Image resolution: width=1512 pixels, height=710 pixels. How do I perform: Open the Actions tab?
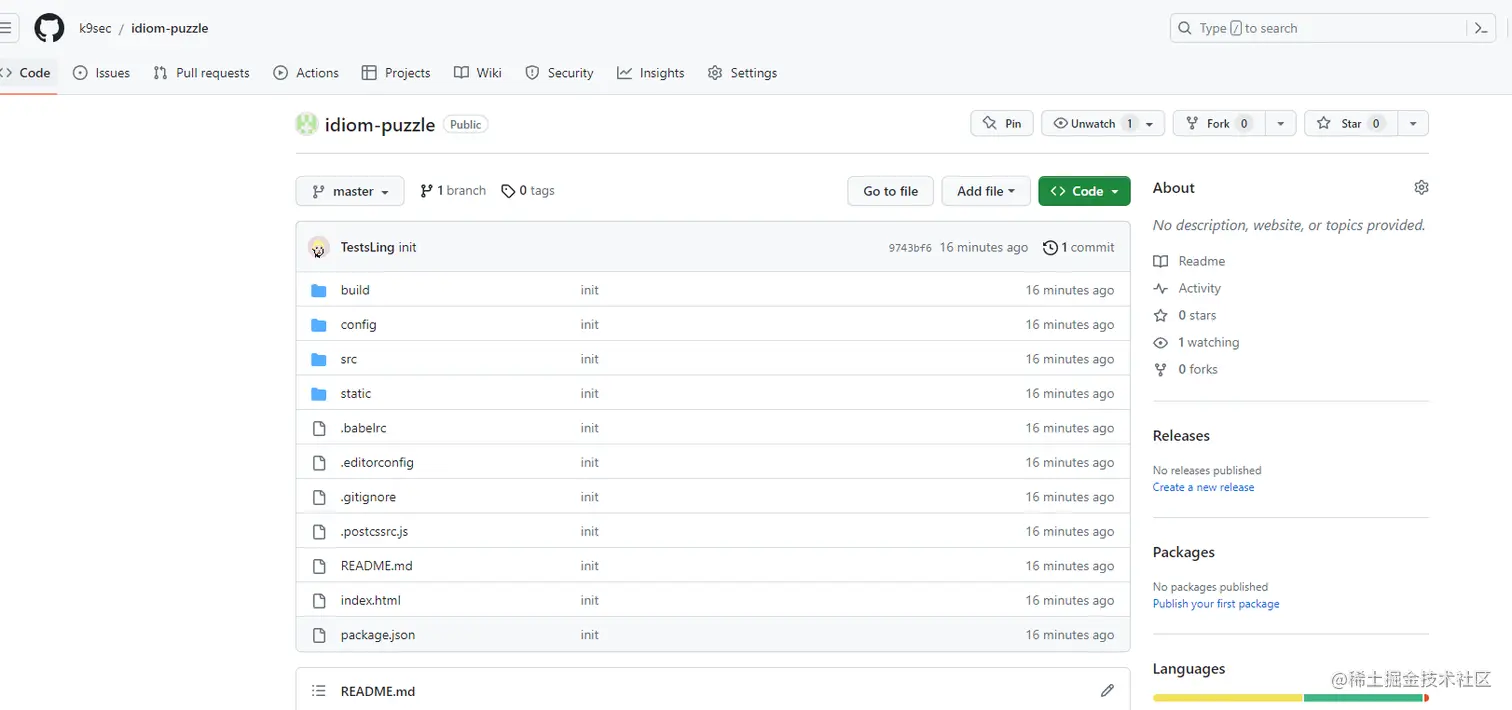coord(306,73)
